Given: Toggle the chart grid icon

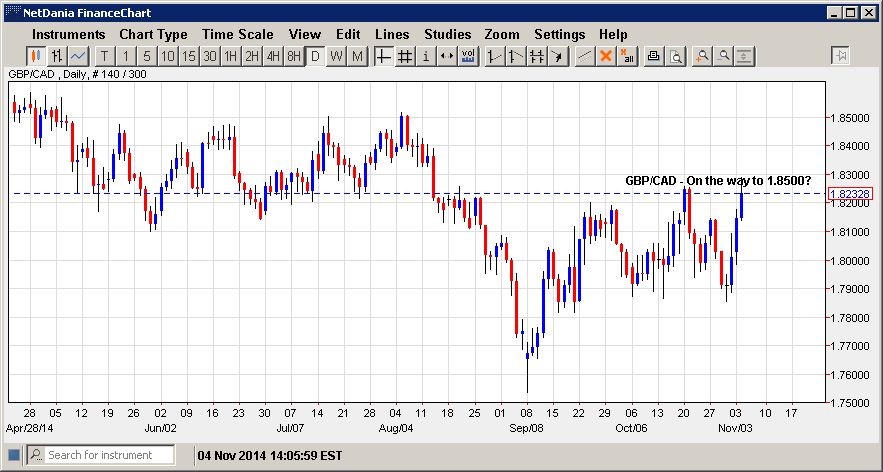Looking at the screenshot, I should tap(404, 56).
